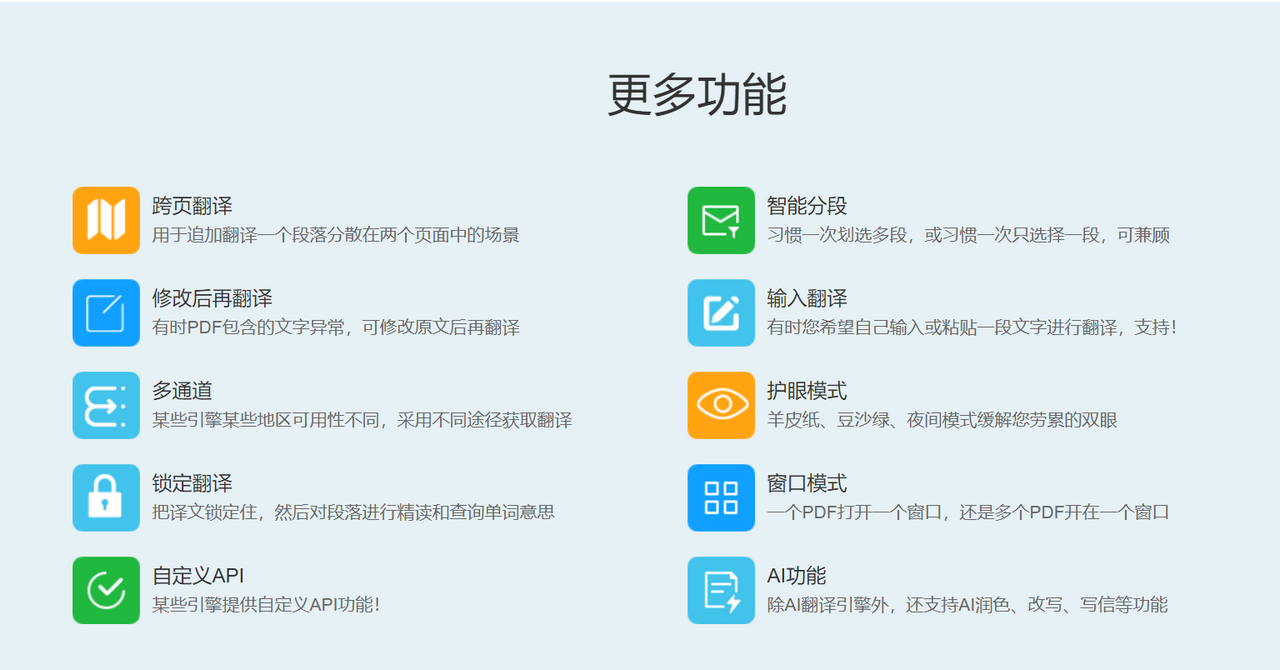Viewport: 1280px width, 670px height.
Task: Click the green 自定义API checkmark icon
Action: 106,590
